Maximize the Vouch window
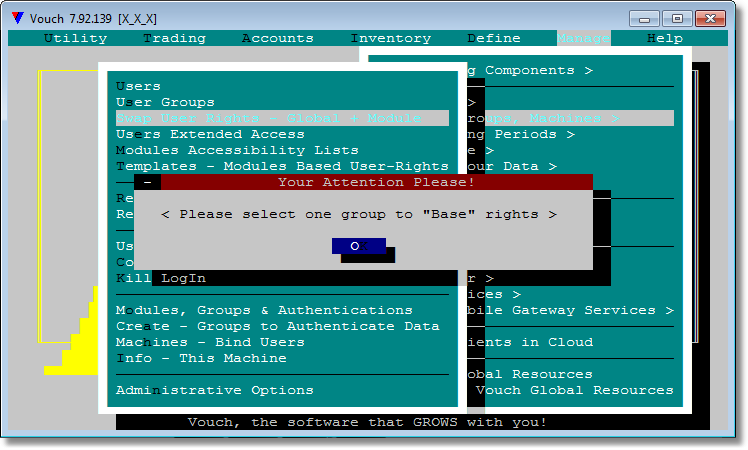The height and width of the screenshot is (450, 748). 677,19
